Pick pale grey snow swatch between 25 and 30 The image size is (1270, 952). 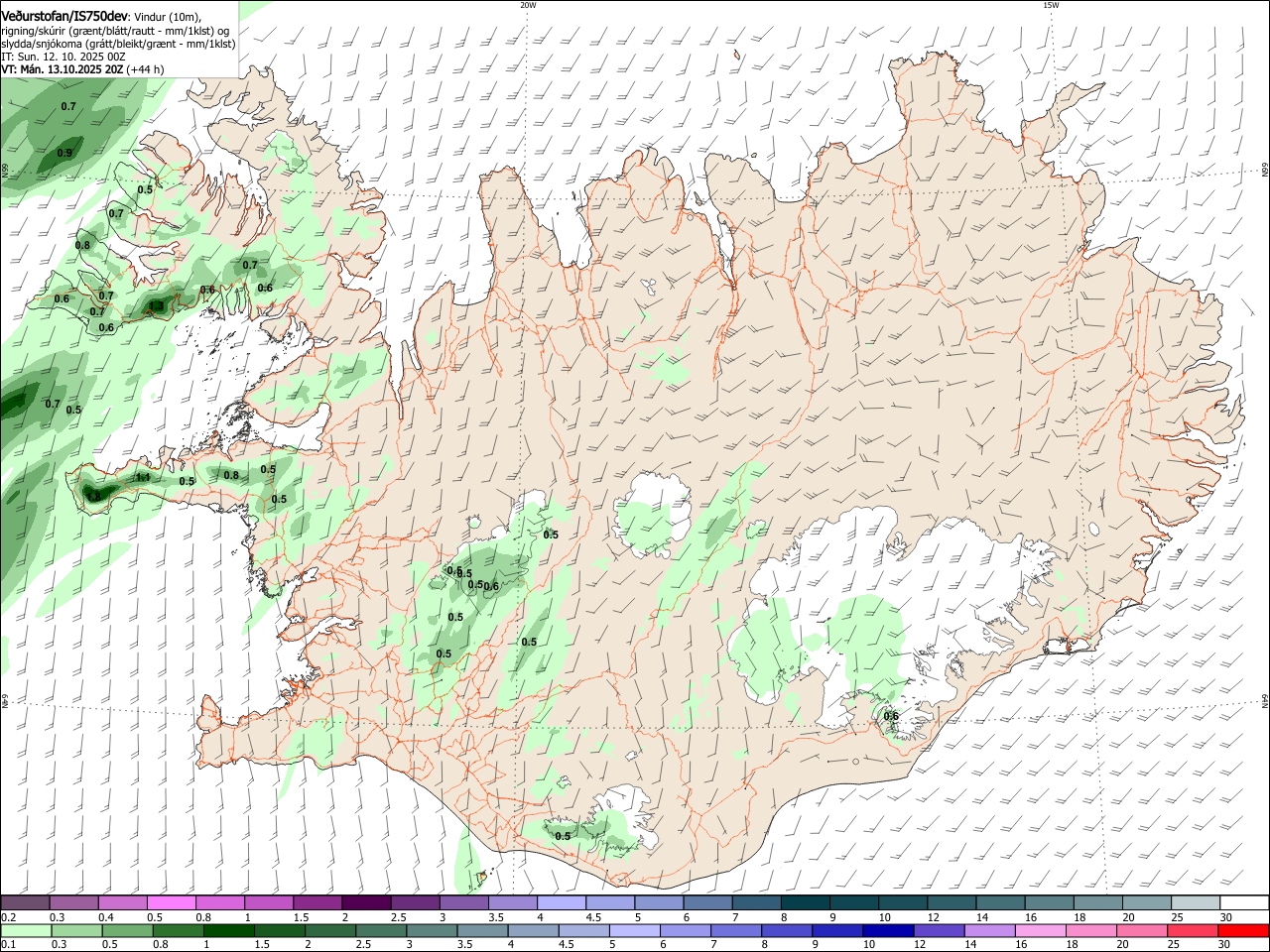[1196, 902]
